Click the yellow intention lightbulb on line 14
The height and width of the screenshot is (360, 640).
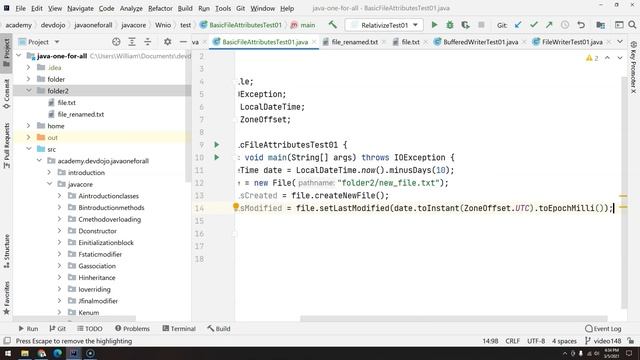(x=236, y=207)
